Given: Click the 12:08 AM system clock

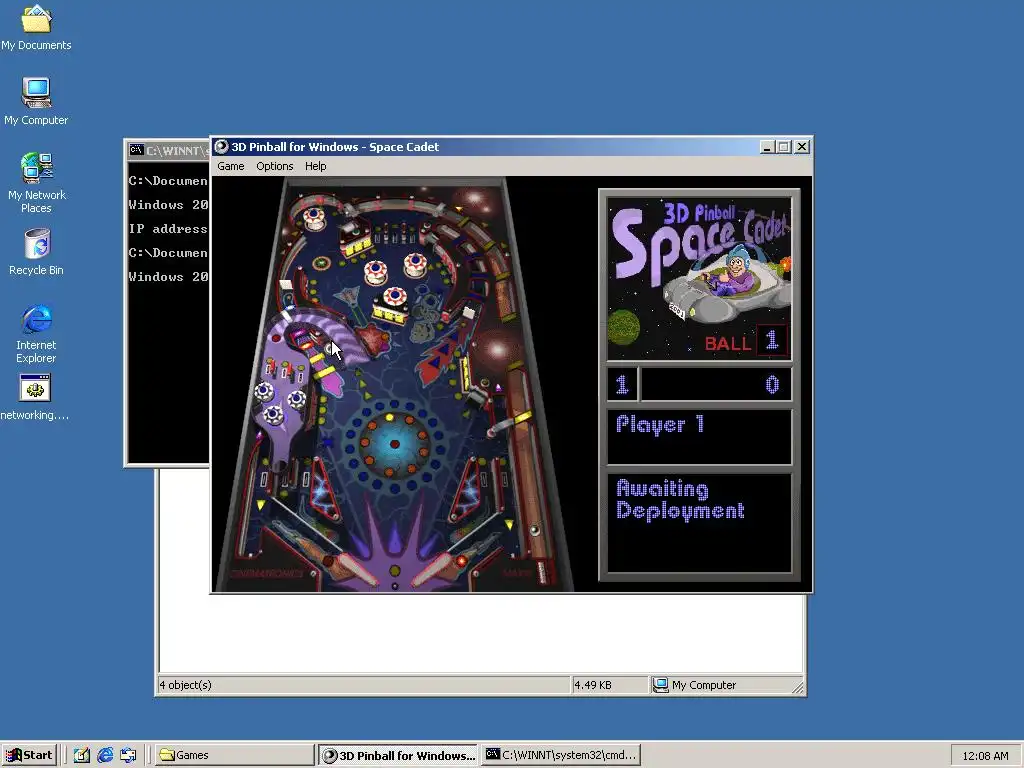Looking at the screenshot, I should point(985,756).
